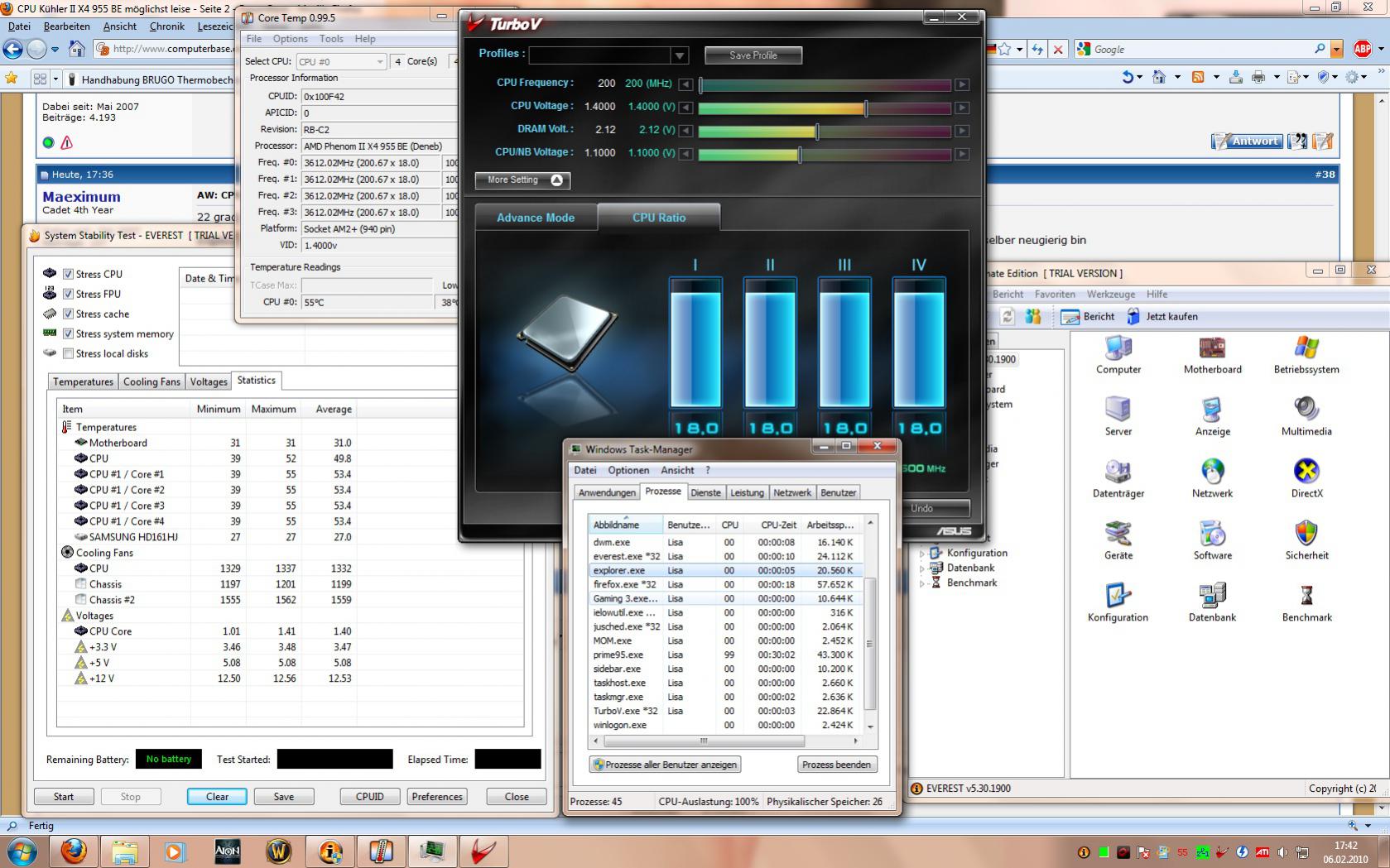1390x868 pixels.
Task: Select the prime95.exe process row
Action: coord(724,655)
